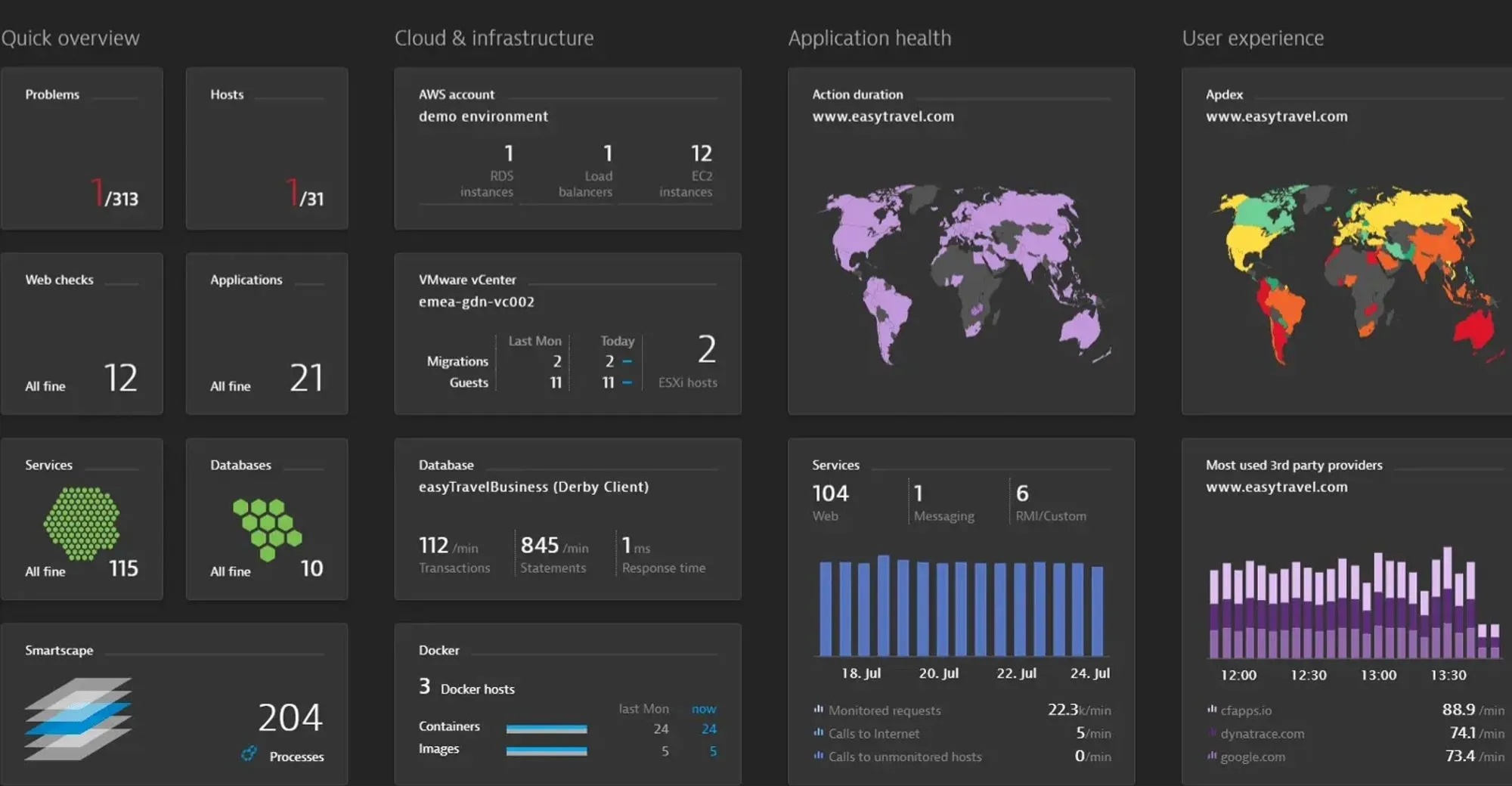Open the Hosts tile
The height and width of the screenshot is (786, 1512).
pos(267,148)
